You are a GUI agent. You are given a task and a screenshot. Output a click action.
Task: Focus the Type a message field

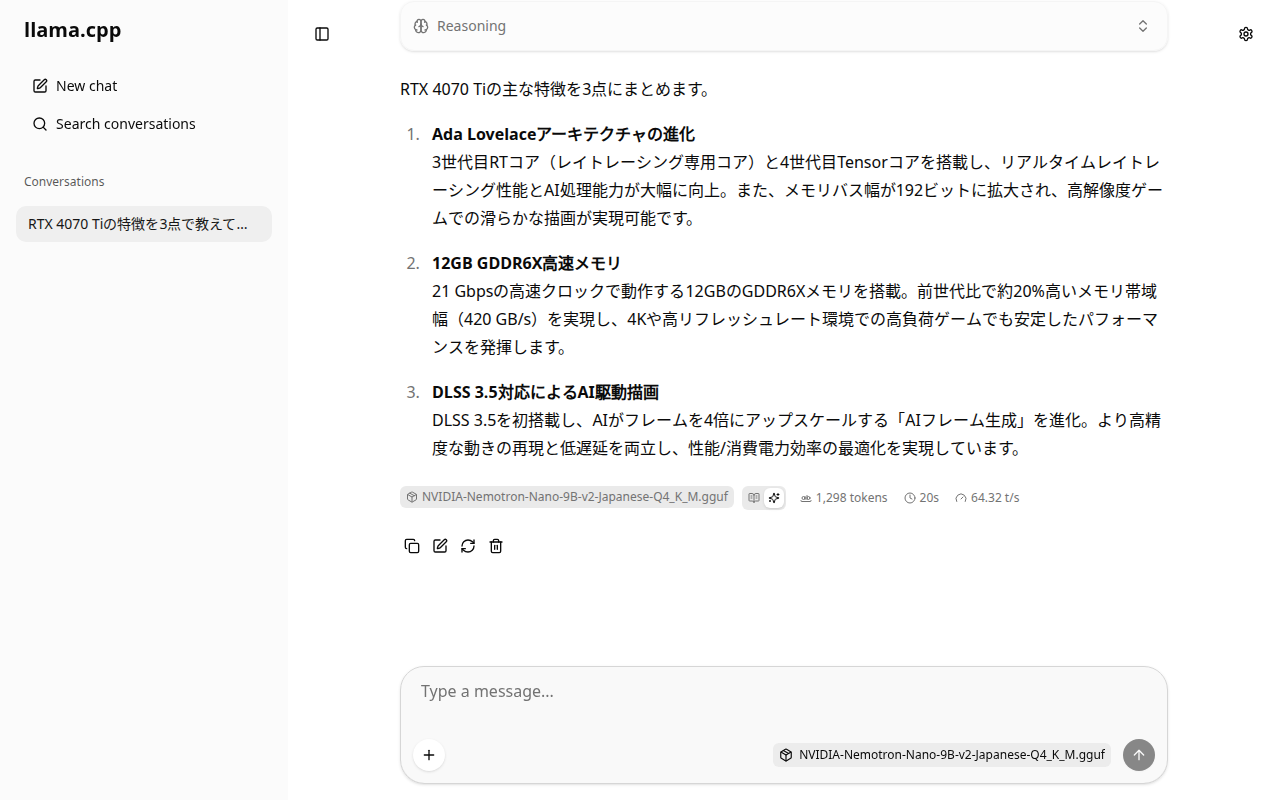coord(784,692)
